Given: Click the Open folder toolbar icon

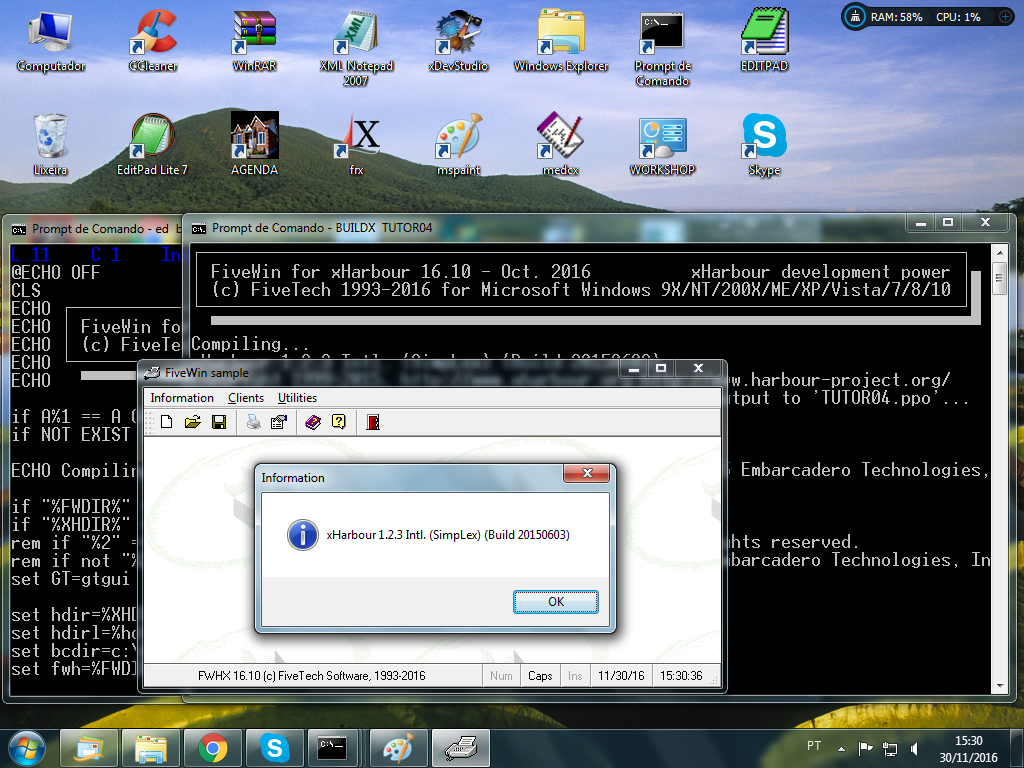Looking at the screenshot, I should coord(192,423).
